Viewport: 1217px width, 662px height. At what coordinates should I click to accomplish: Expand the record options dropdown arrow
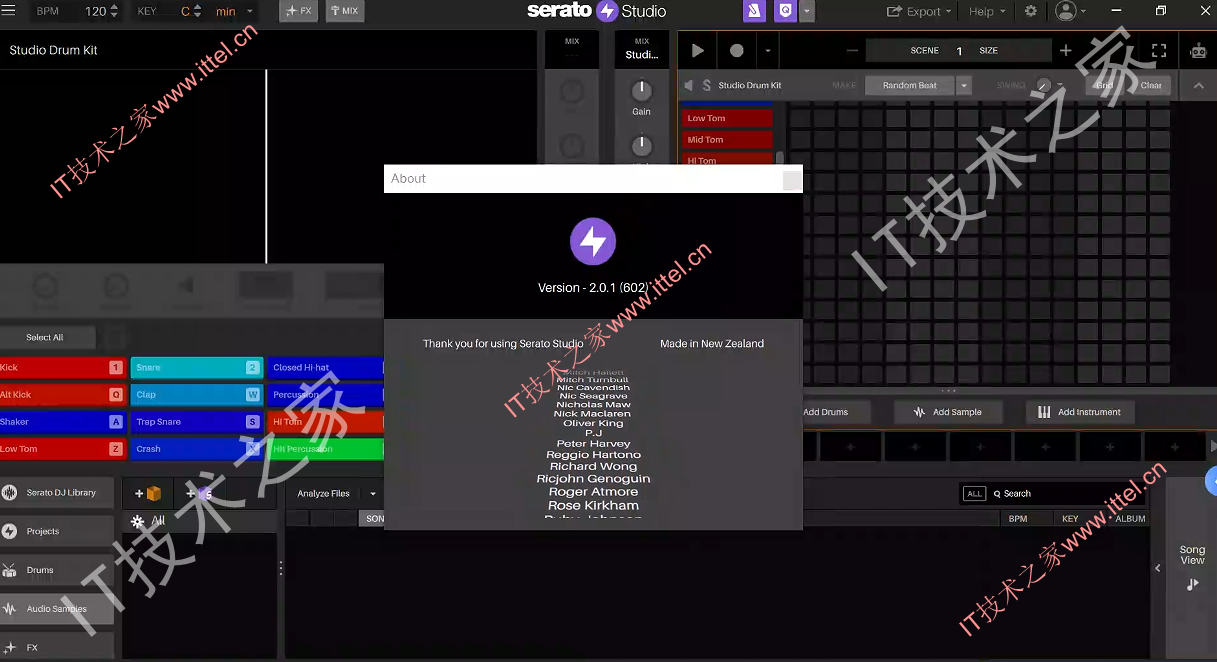[x=767, y=50]
